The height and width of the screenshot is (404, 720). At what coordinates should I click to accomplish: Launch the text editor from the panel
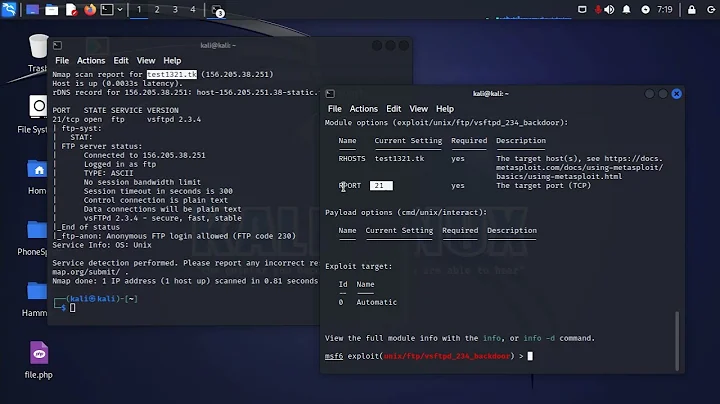(71, 9)
